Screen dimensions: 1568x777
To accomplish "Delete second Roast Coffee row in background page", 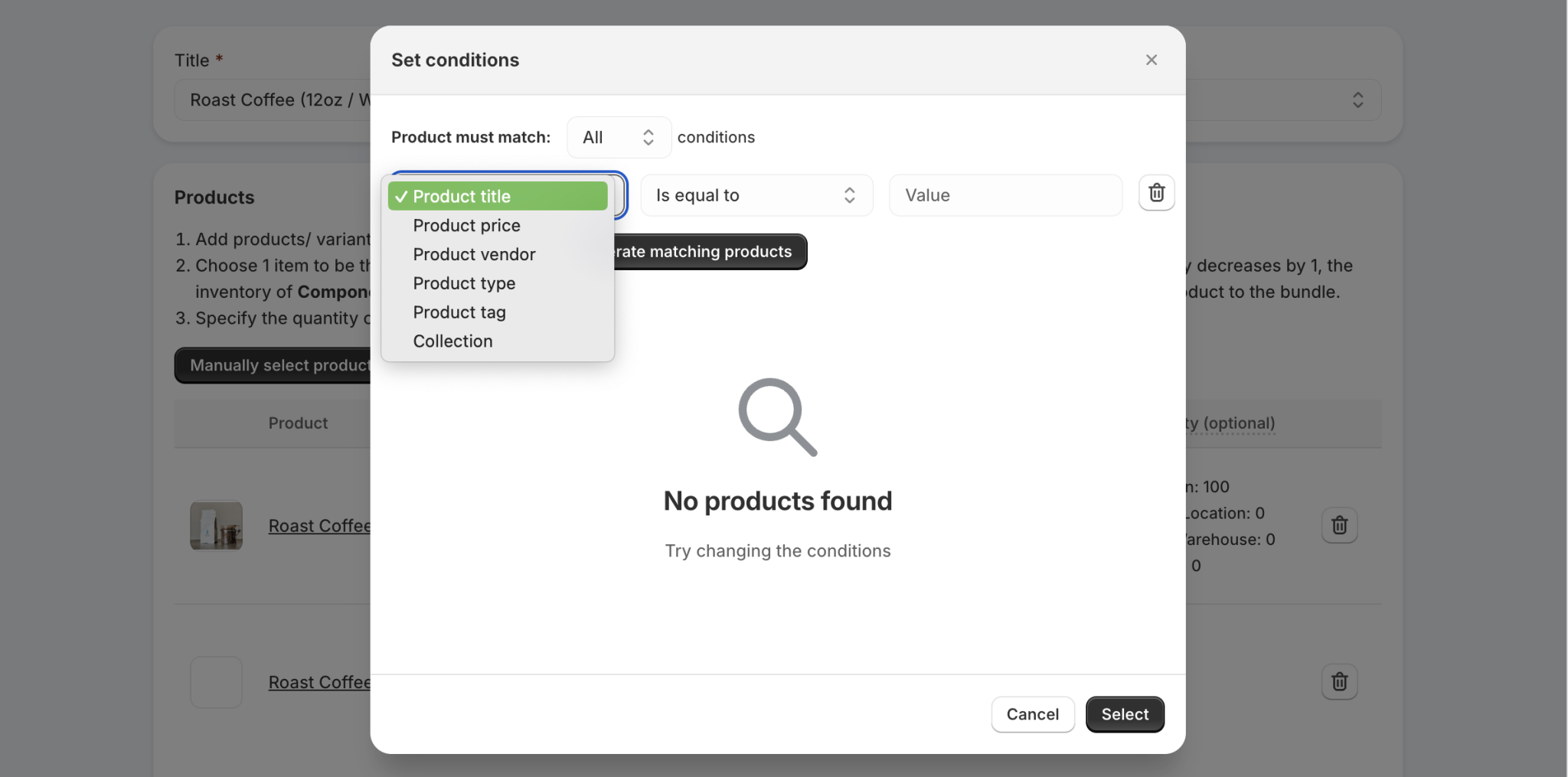I will pyautogui.click(x=1339, y=682).
